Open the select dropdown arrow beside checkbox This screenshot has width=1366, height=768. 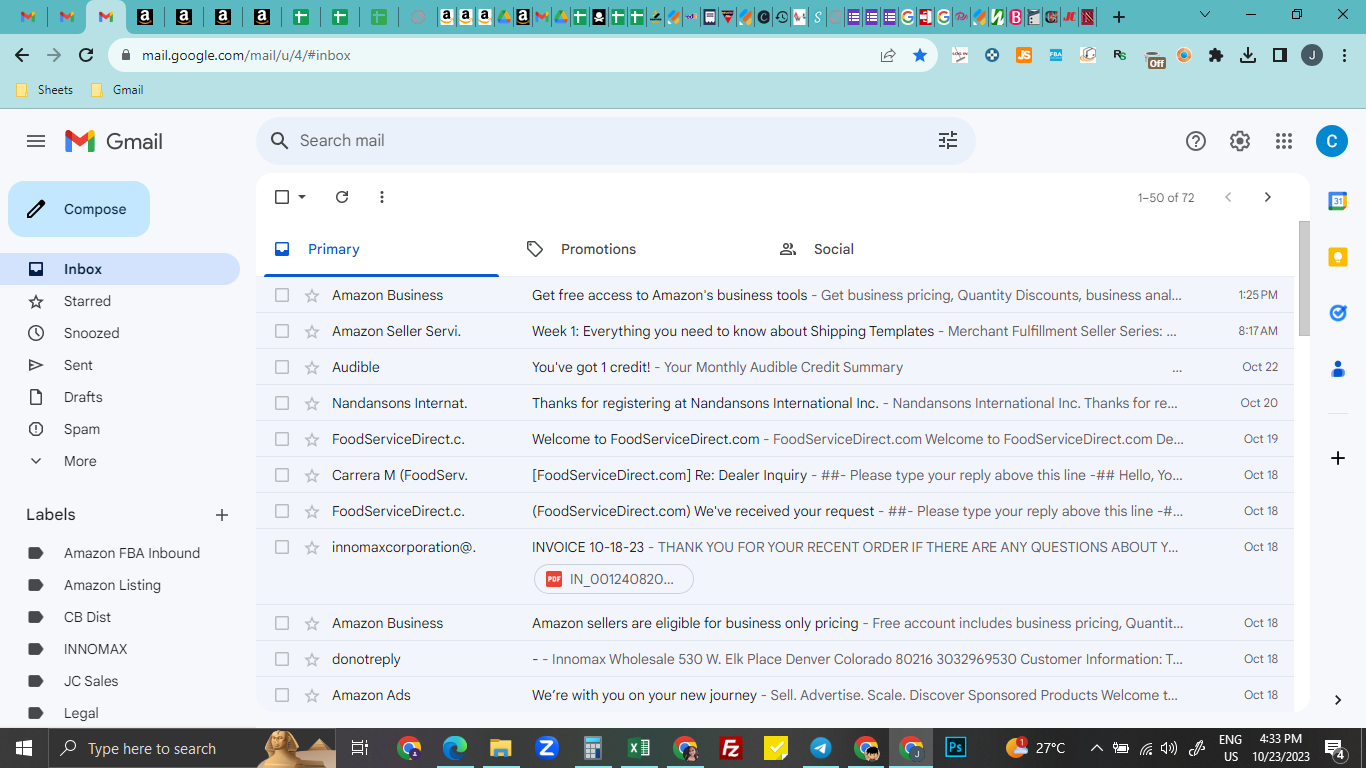click(x=302, y=197)
